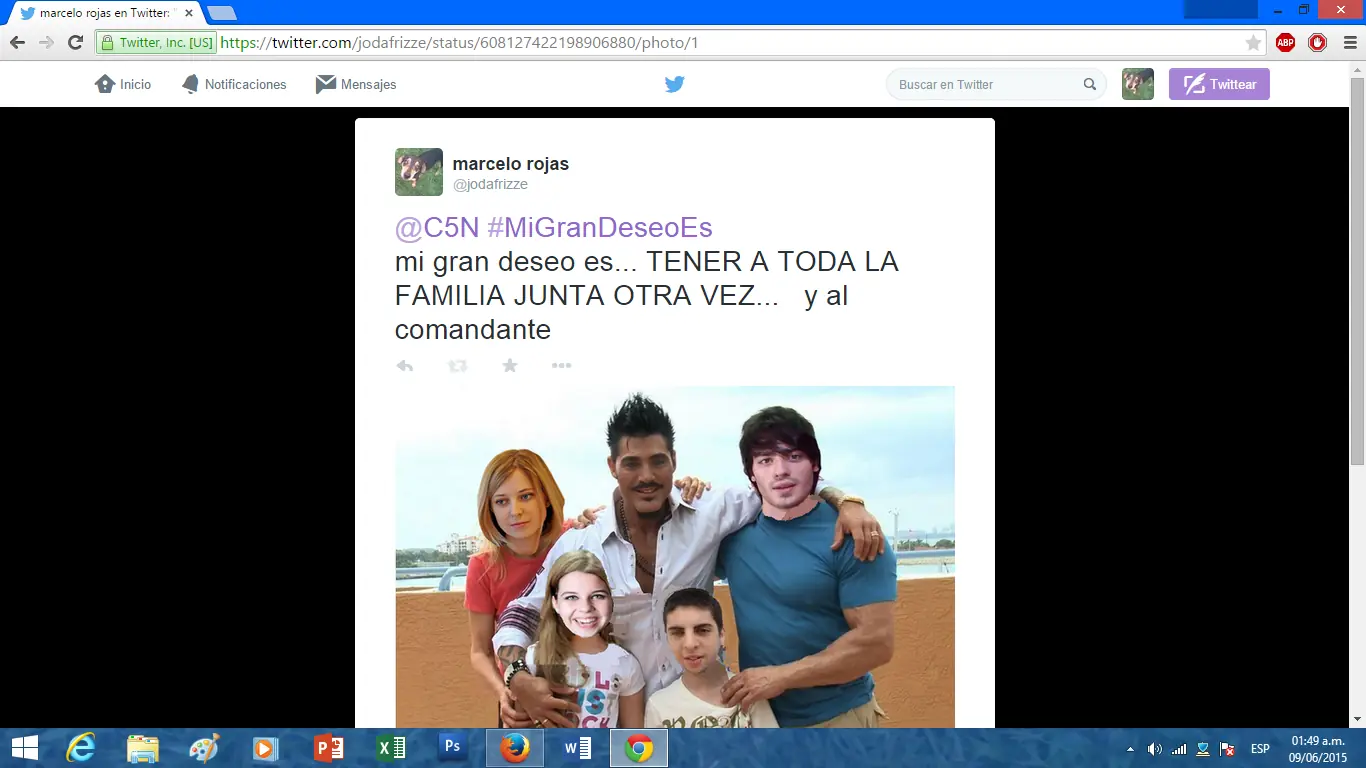Open Paint from the taskbar
Image resolution: width=1366 pixels, height=768 pixels.
[x=204, y=748]
